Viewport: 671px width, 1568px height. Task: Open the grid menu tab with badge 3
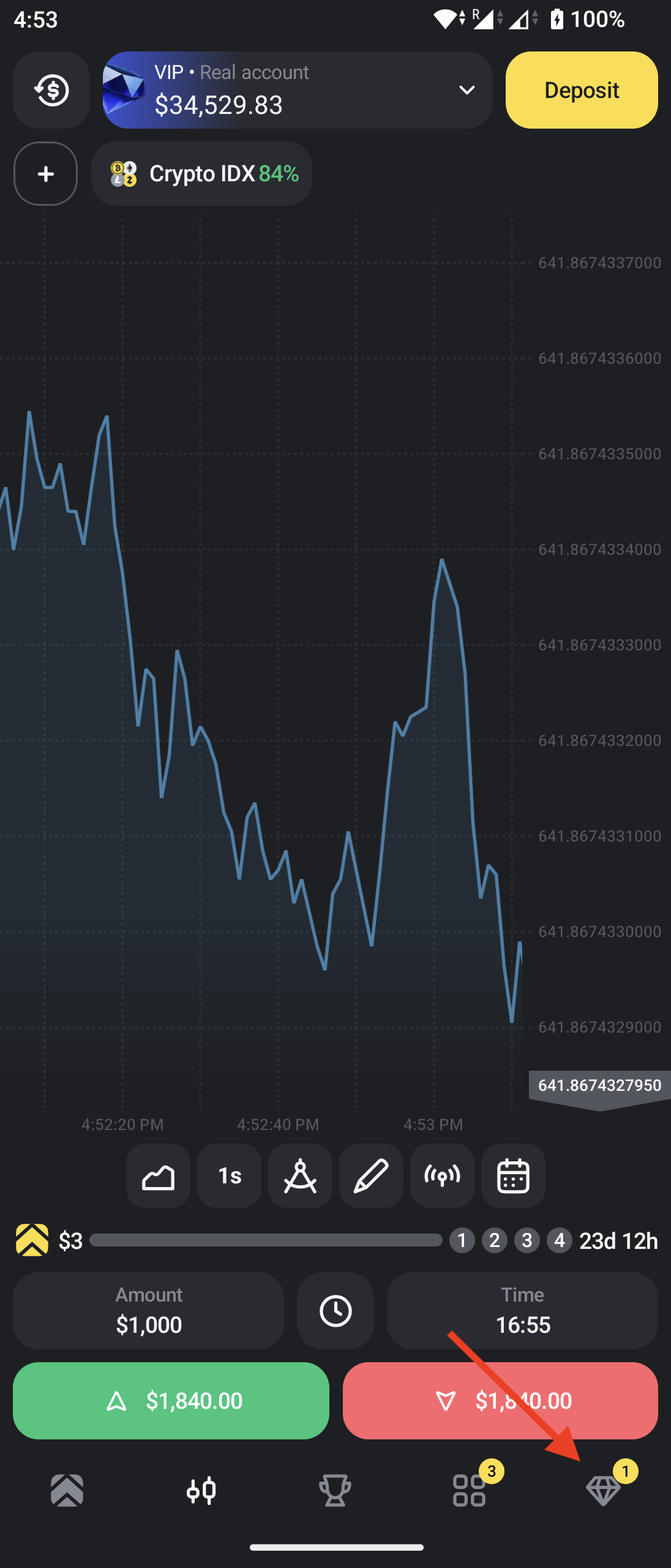470,1490
